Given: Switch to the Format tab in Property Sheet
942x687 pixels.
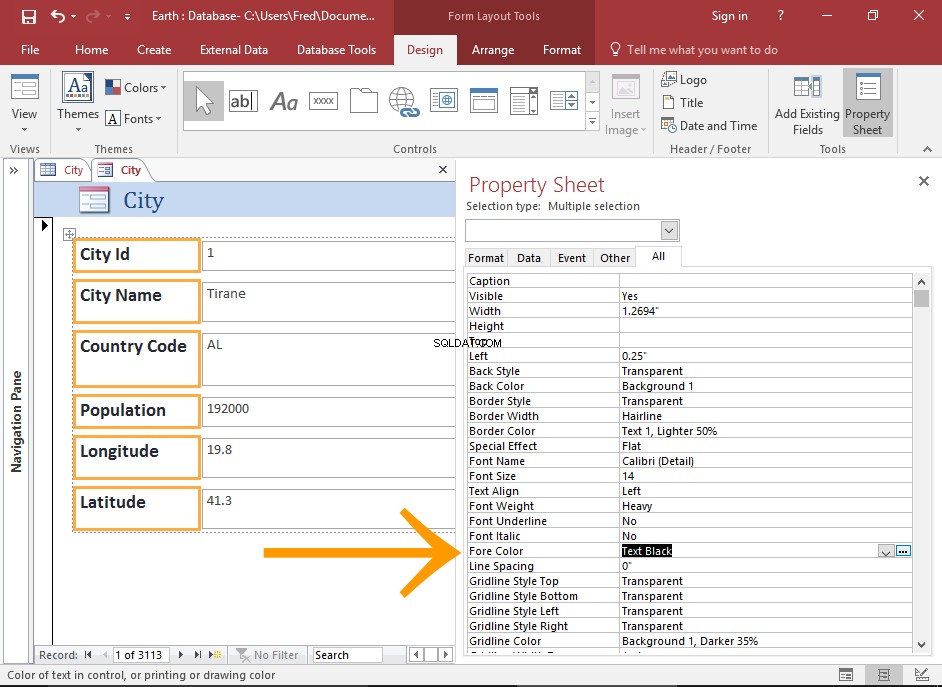Looking at the screenshot, I should (x=486, y=258).
